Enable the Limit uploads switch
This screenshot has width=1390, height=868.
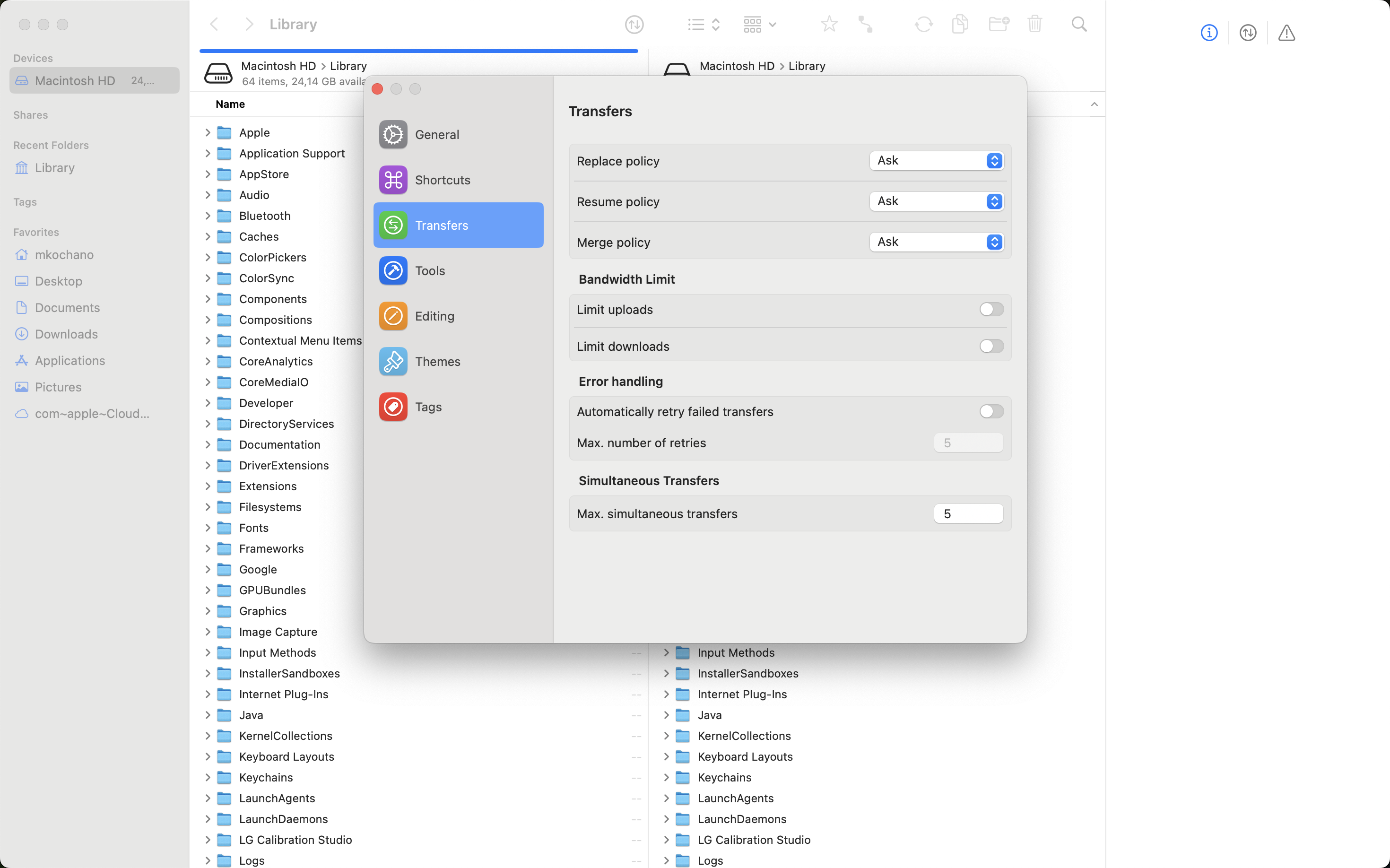[x=991, y=309]
